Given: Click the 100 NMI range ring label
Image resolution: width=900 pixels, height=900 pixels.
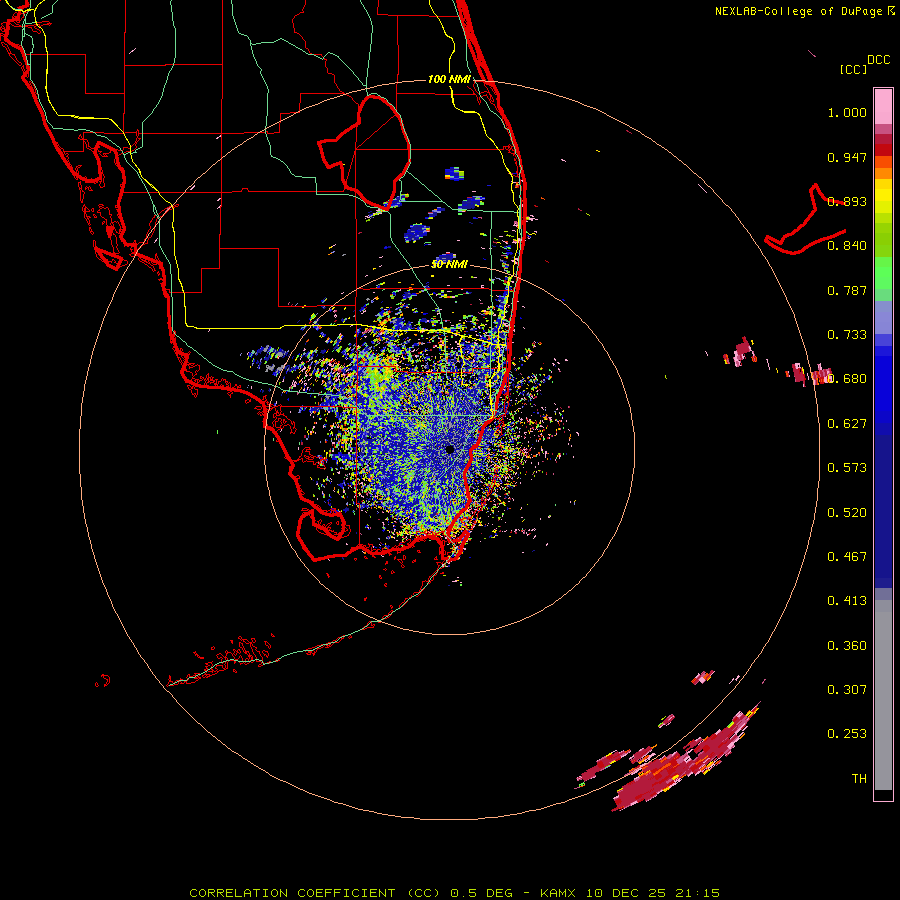Looking at the screenshot, I should click(x=449, y=79).
